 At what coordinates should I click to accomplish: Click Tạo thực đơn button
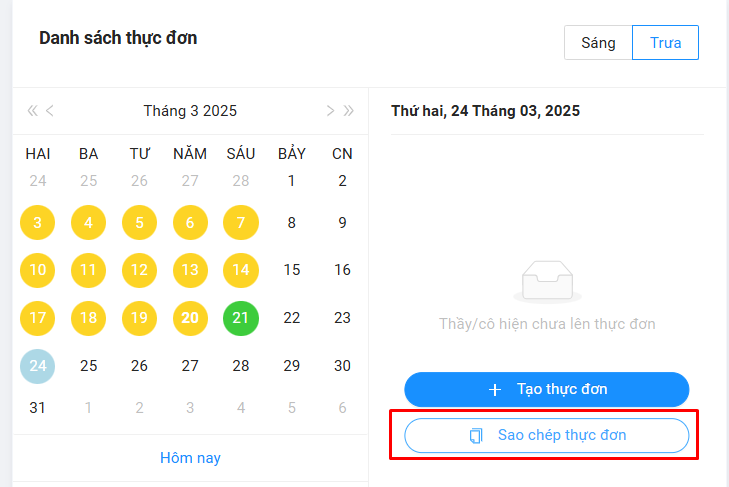(547, 389)
